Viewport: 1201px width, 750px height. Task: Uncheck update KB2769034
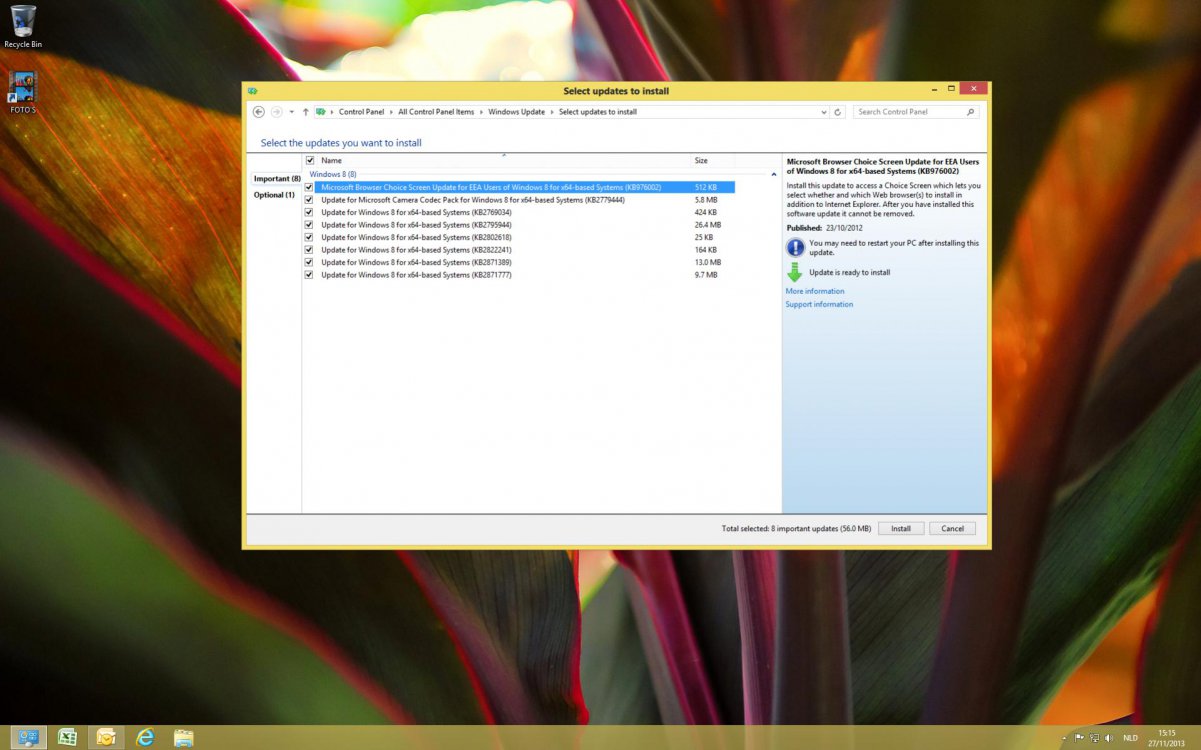[309, 212]
